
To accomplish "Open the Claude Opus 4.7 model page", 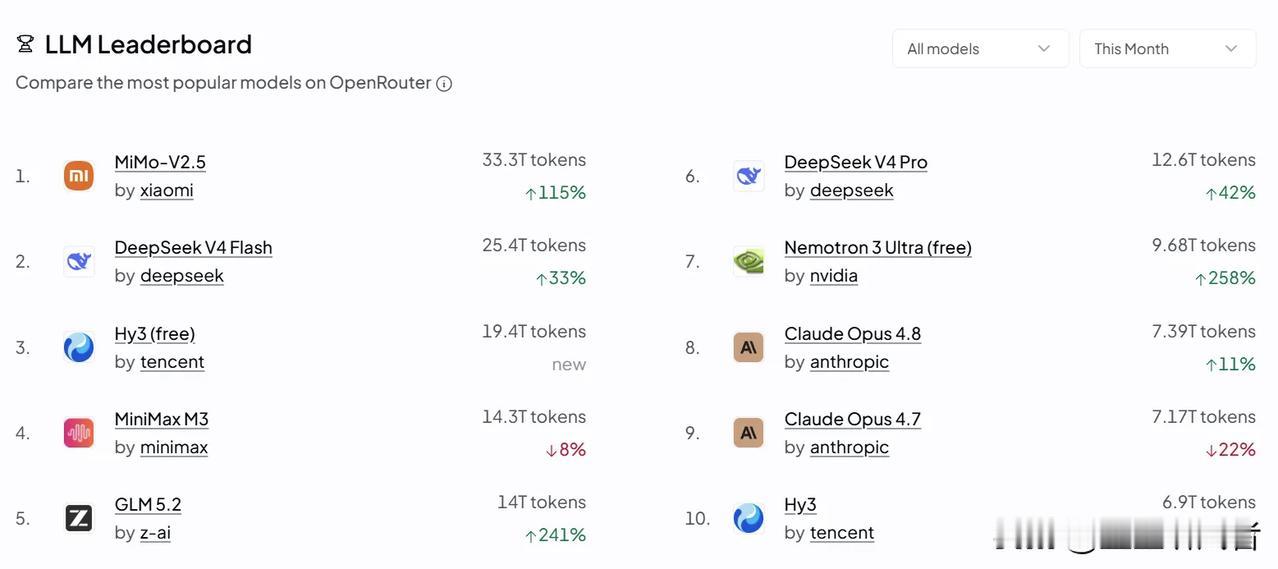I will [x=852, y=419].
